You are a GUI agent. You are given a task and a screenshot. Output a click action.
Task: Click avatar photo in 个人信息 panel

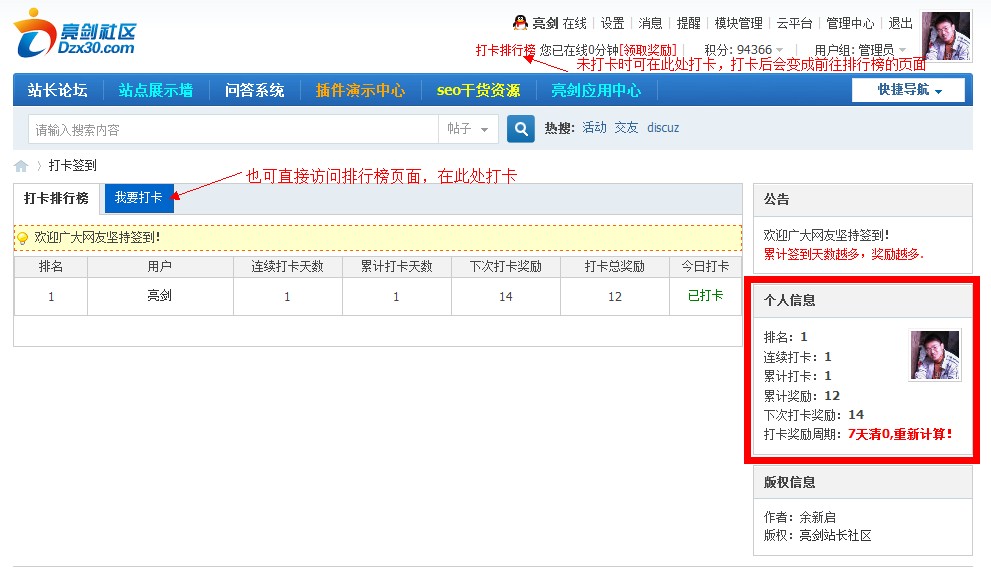click(935, 355)
